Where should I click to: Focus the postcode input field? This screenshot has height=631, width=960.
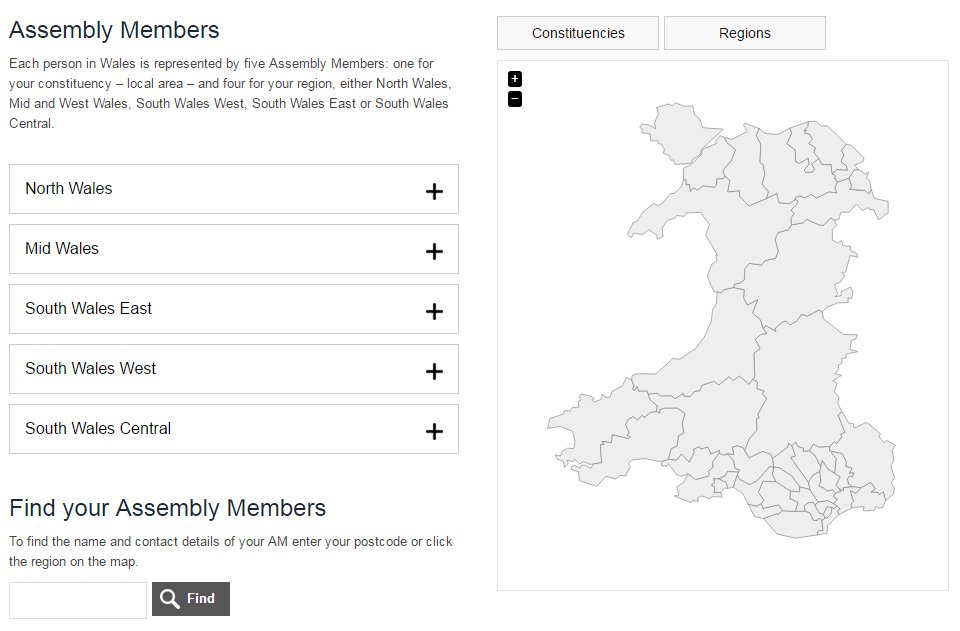pos(78,600)
